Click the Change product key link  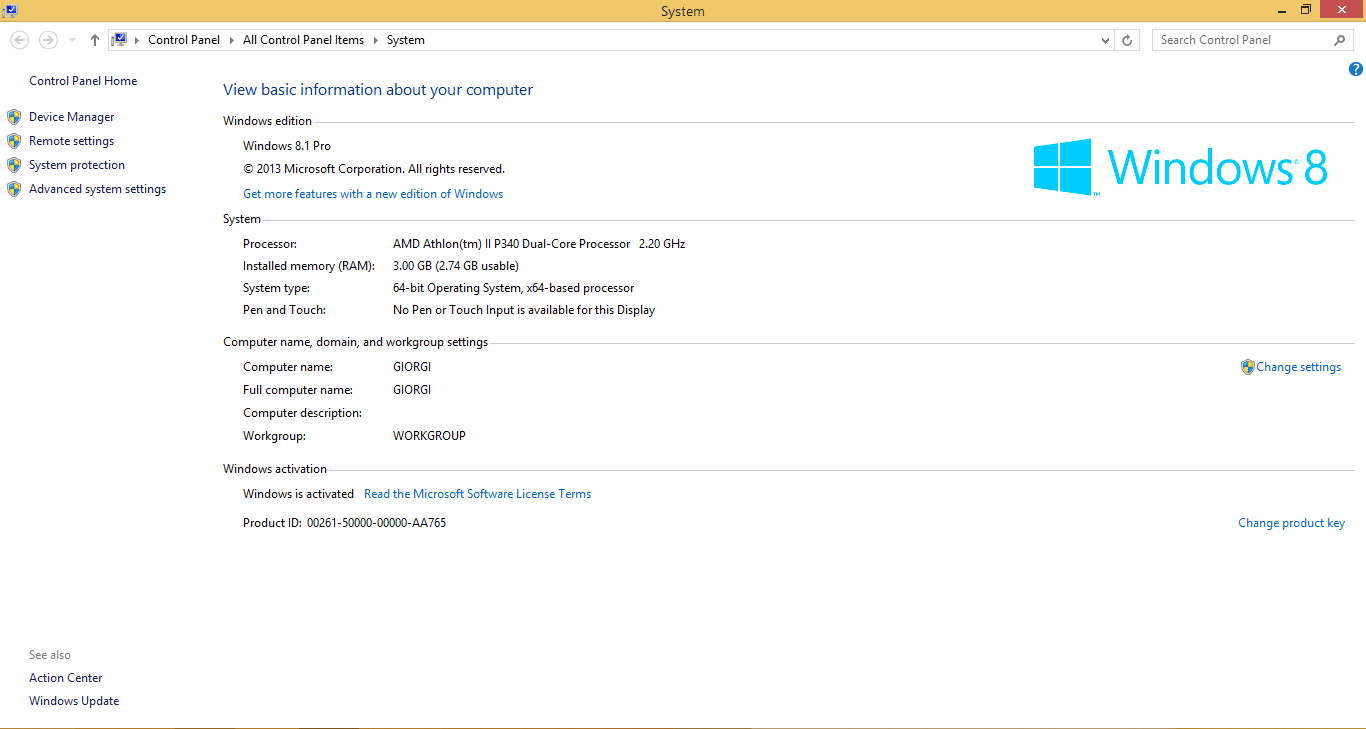[x=1291, y=523]
